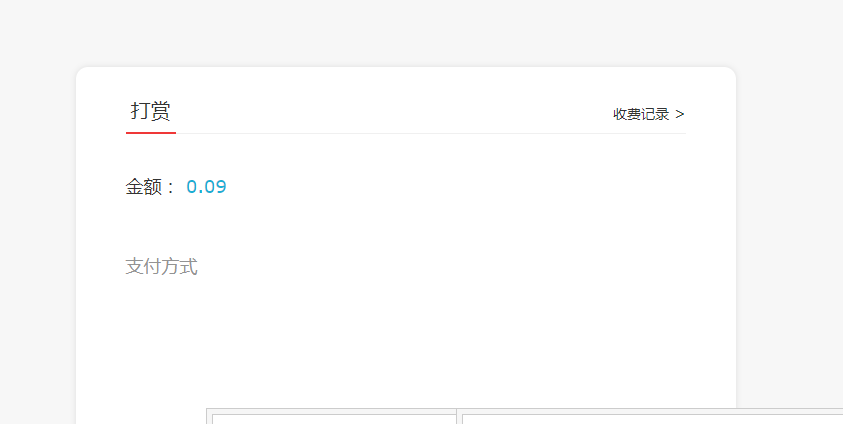Click the red underline beneath 打赏
This screenshot has height=424, width=843.
[151, 132]
